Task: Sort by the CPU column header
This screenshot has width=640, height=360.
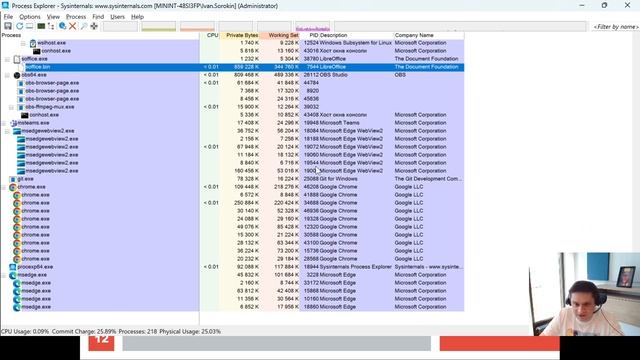Action: pos(210,36)
